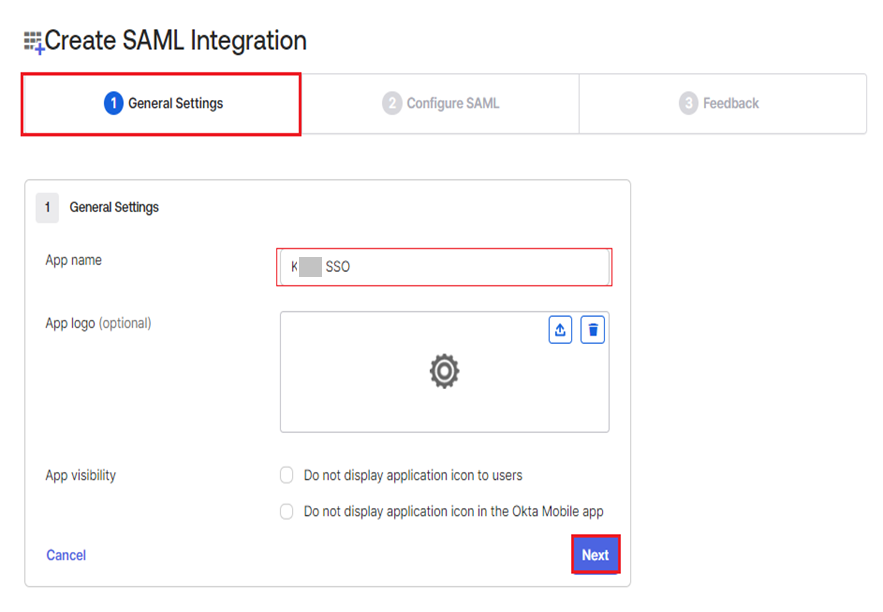
Task: Click the blue grid icon beside the page title
Action: point(33,40)
